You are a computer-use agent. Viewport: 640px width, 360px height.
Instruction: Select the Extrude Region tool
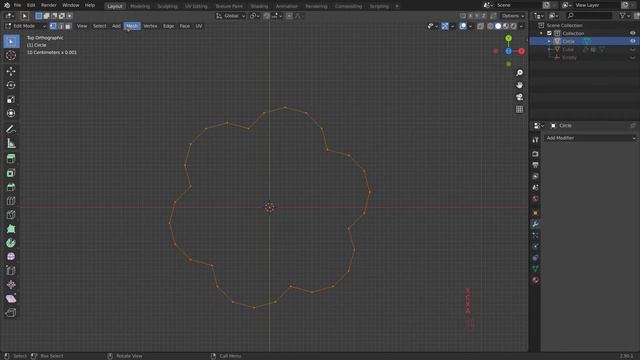(x=11, y=159)
